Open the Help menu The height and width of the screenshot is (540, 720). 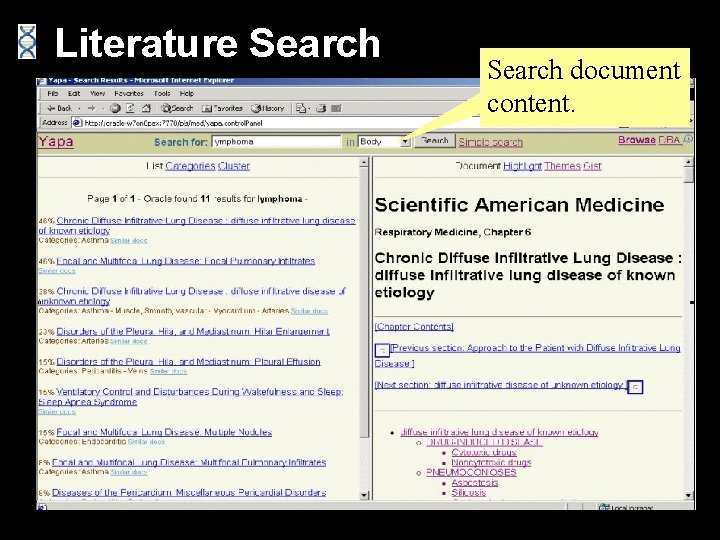coord(186,93)
